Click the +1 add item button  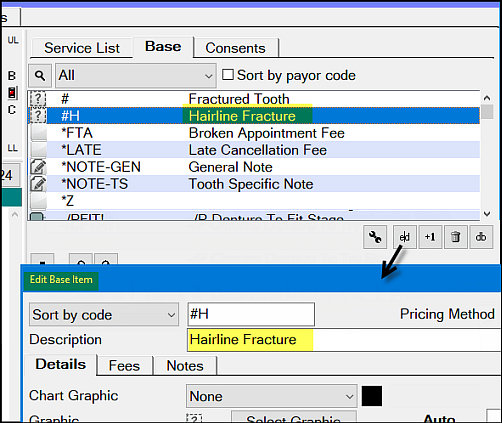pyautogui.click(x=430, y=237)
